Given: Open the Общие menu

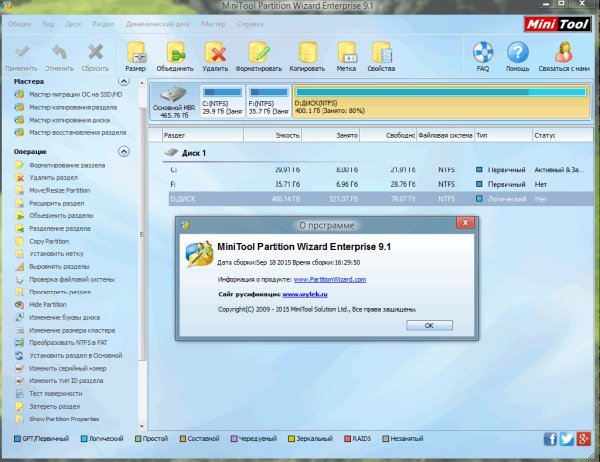Looking at the screenshot, I should 19,24.
